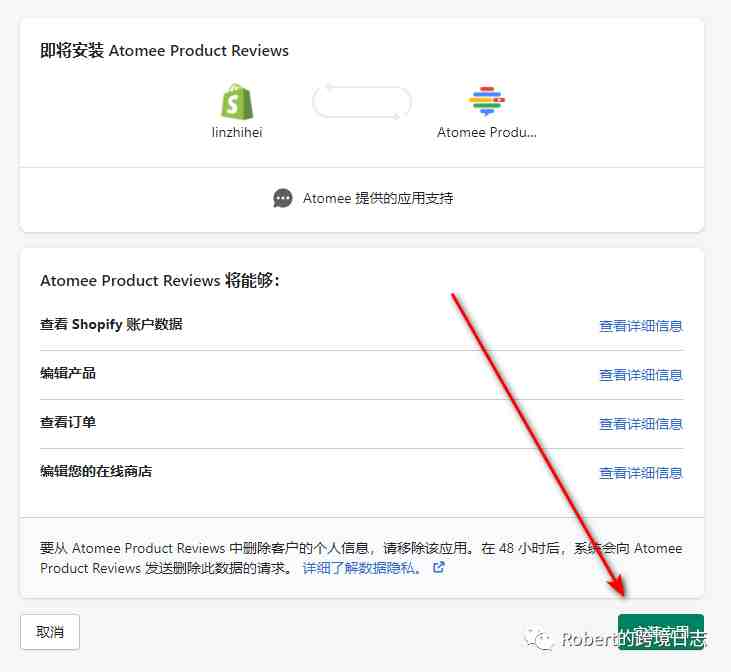Click the Atomee Produ... app name label
The width and height of the screenshot is (731, 672).
click(x=487, y=132)
